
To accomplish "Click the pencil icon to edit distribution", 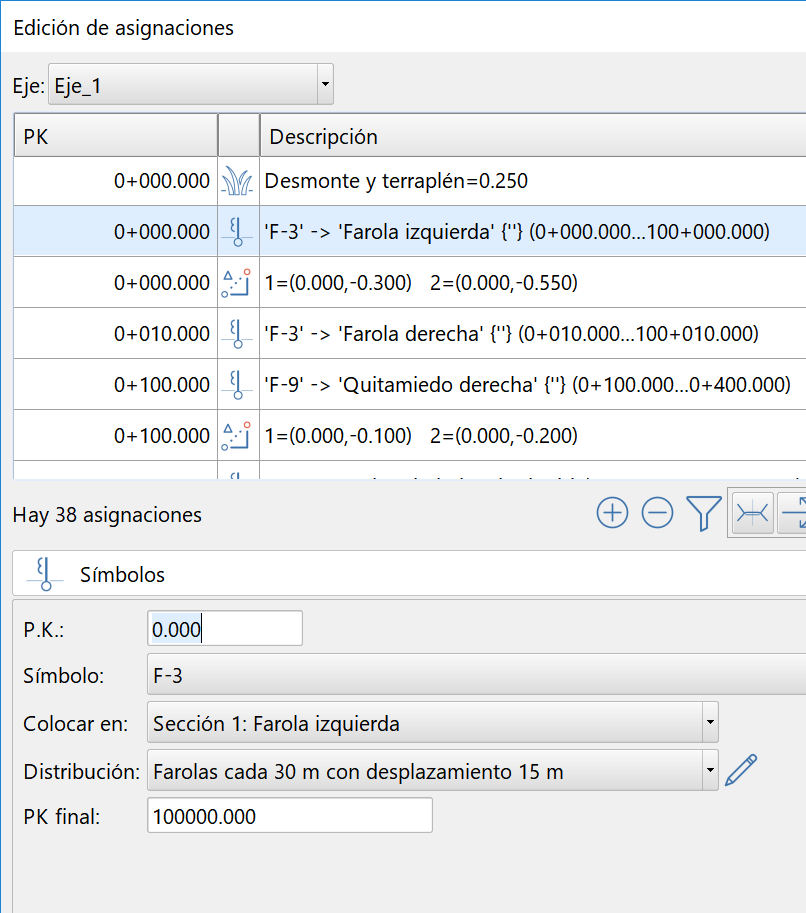I will pyautogui.click(x=740, y=770).
